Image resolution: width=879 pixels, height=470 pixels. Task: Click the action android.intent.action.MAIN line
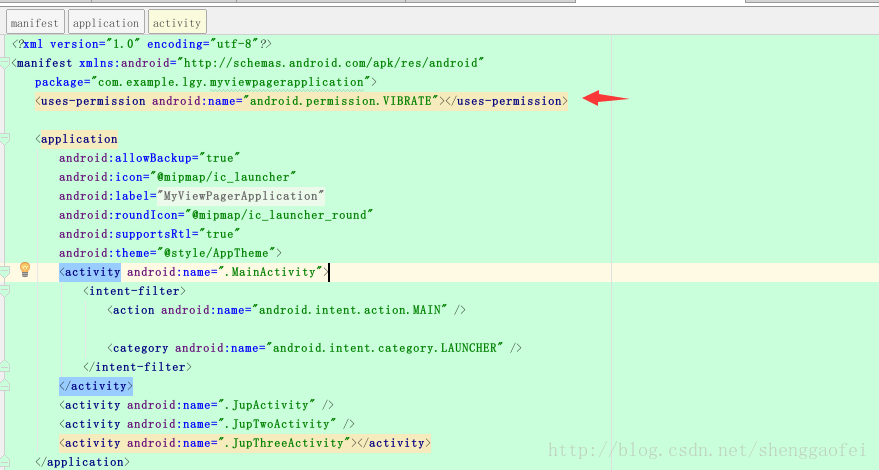pyautogui.click(x=286, y=310)
